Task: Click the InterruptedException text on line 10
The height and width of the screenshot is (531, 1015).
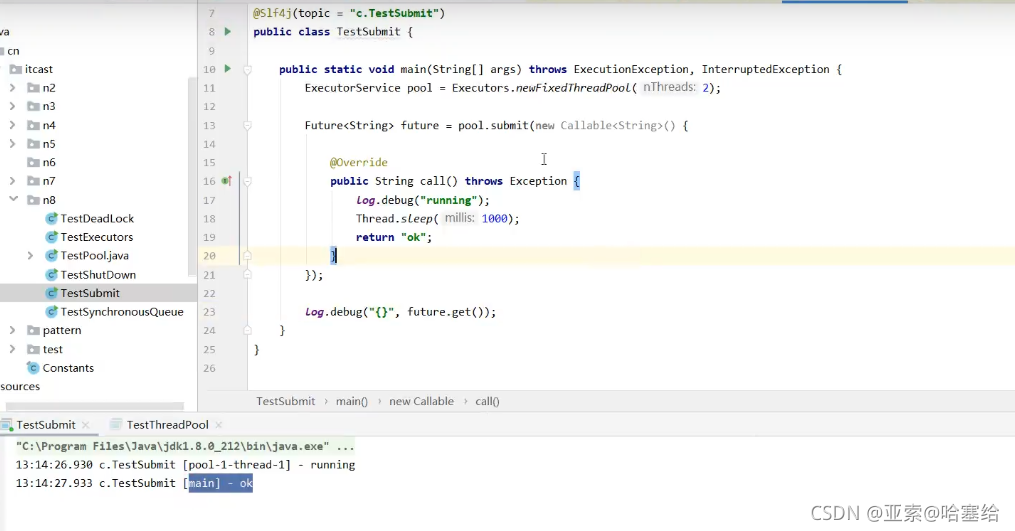Action: [x=765, y=69]
